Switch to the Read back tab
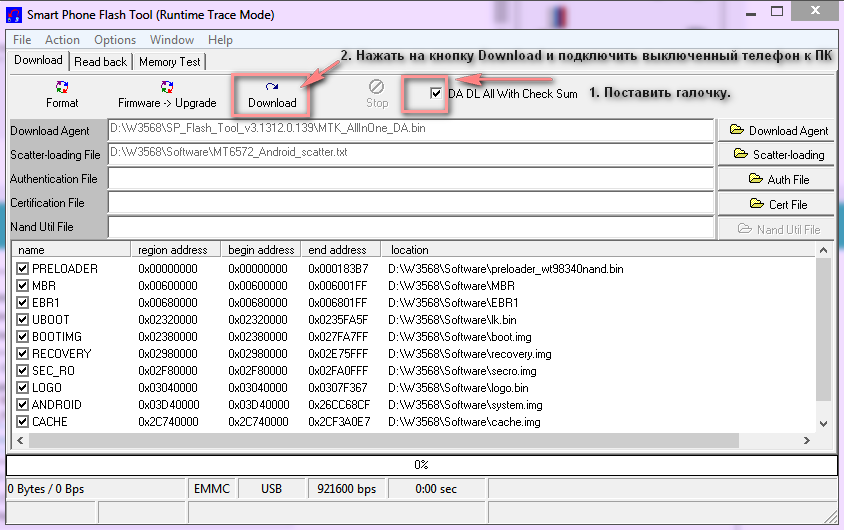The image size is (844, 530). [101, 61]
